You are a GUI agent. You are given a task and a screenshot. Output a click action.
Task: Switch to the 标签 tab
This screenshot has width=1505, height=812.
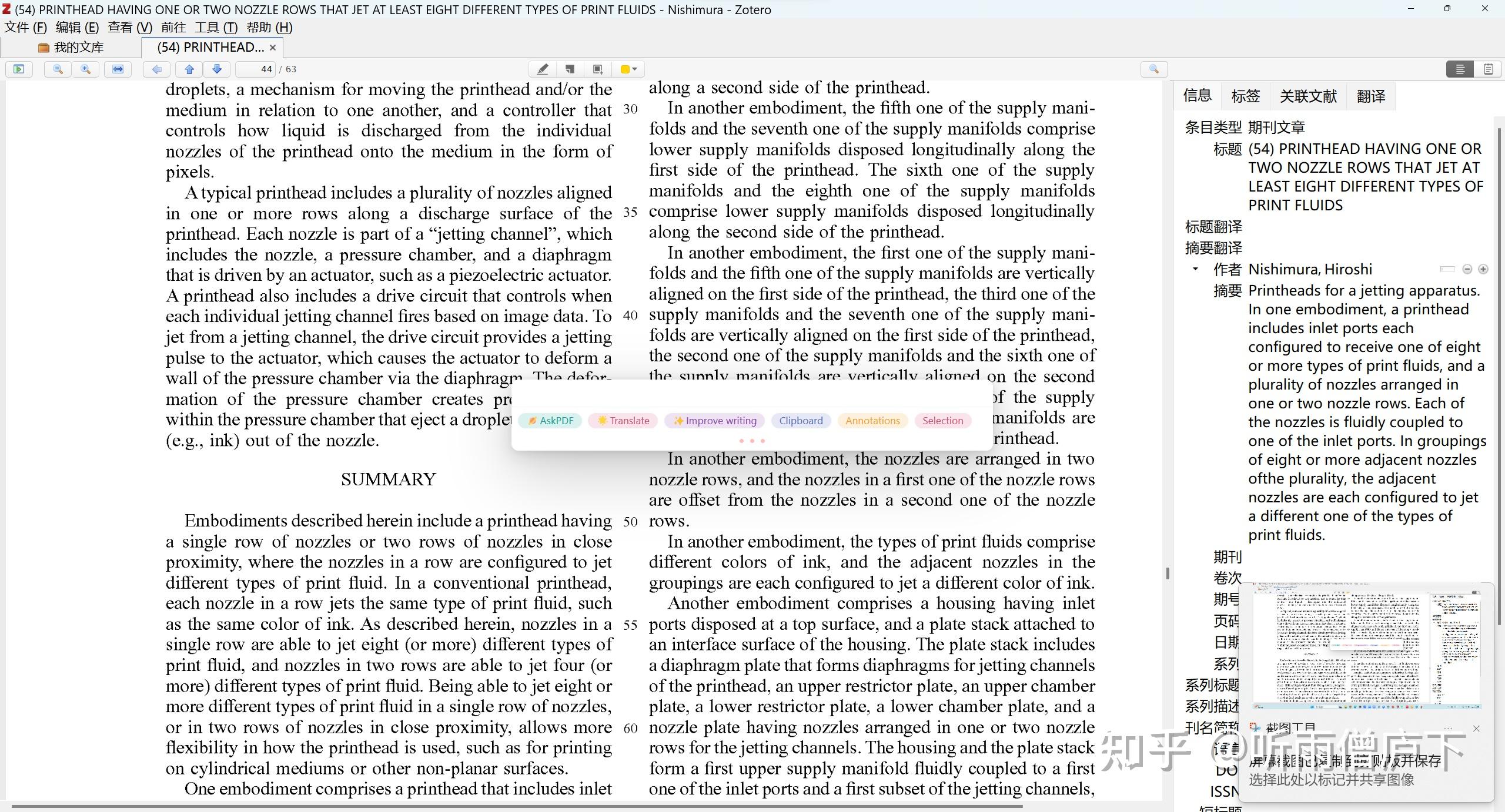coord(1246,96)
